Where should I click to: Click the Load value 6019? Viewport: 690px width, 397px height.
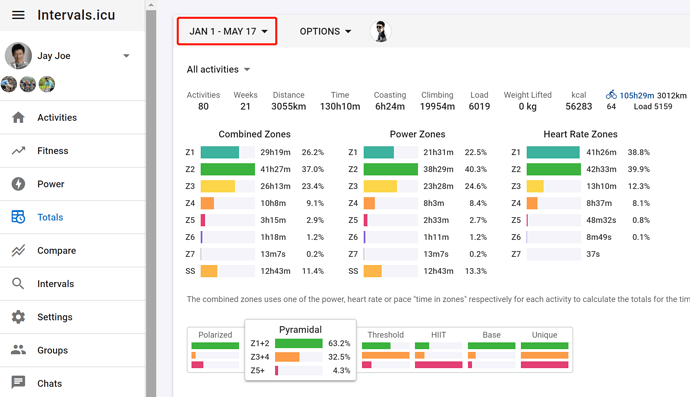coord(479,107)
